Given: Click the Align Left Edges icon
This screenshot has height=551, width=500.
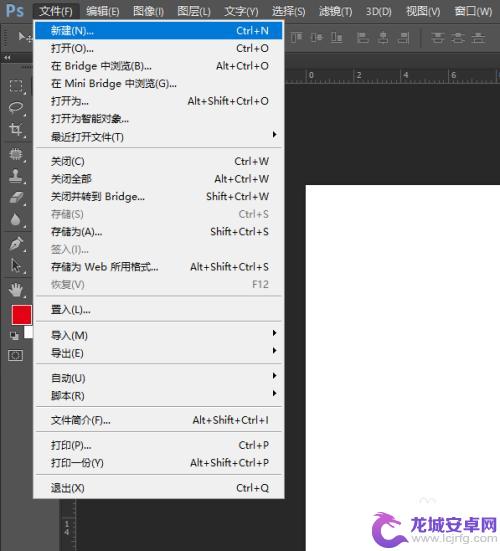Looking at the screenshot, I should pyautogui.click(x=363, y=38).
